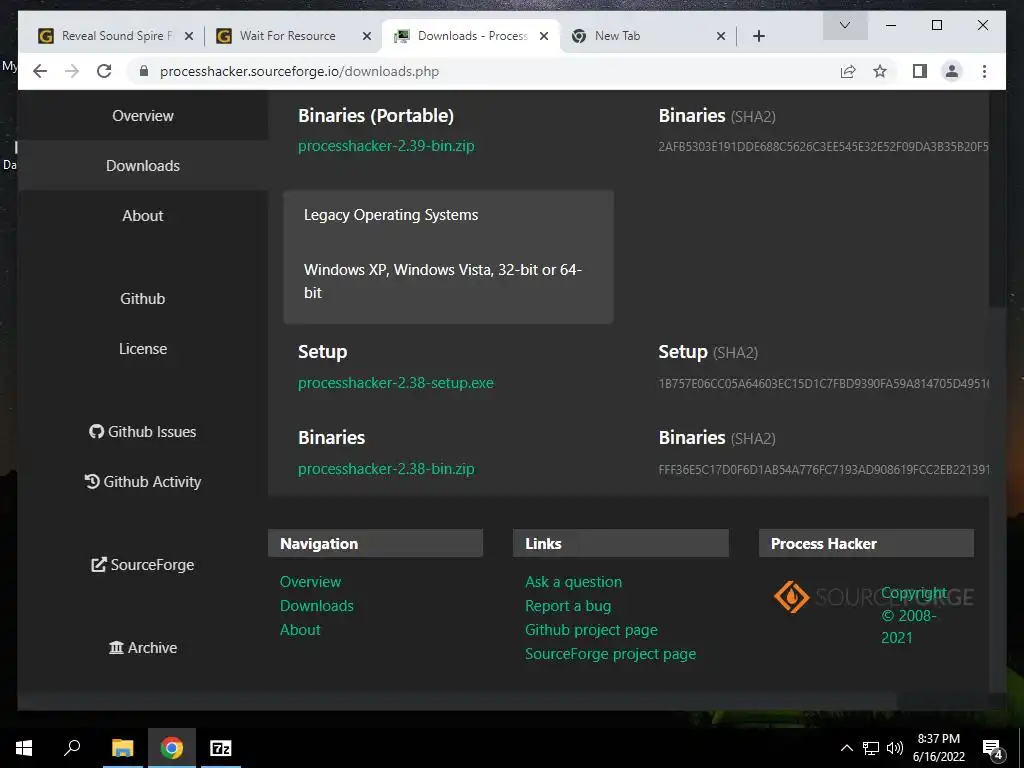Open the About sidebar page

(x=142, y=216)
